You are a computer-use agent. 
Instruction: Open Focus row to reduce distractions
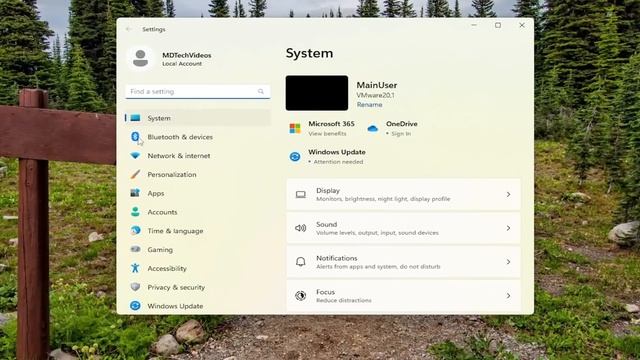(403, 296)
